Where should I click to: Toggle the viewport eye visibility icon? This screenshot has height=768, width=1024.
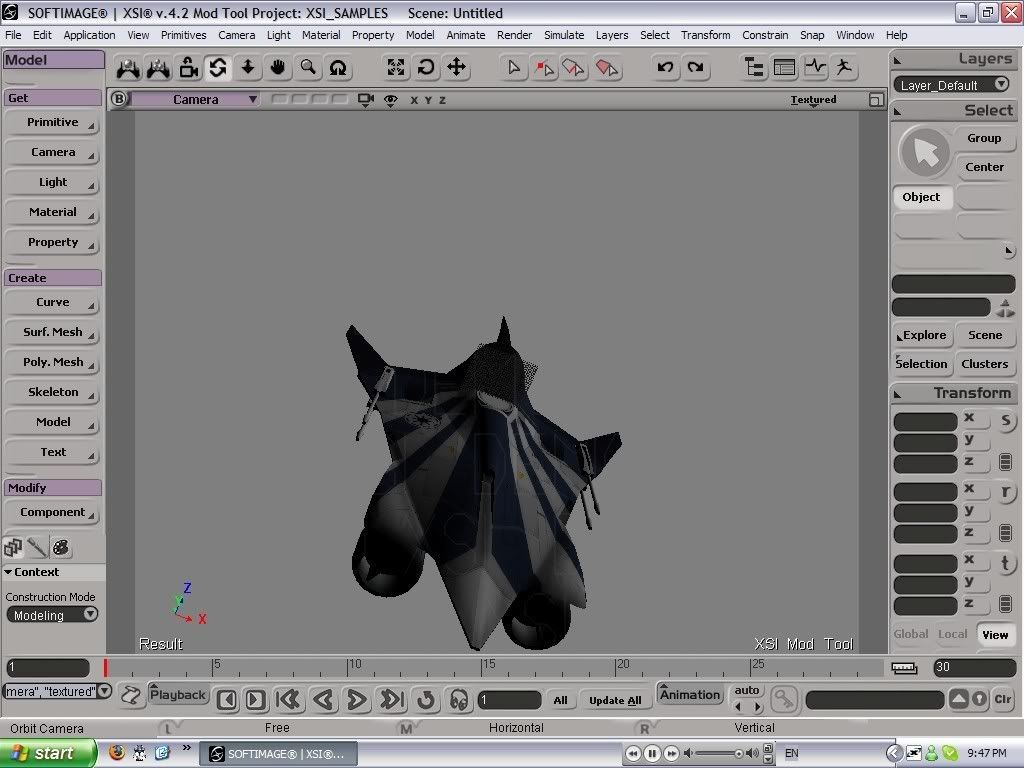pyautogui.click(x=391, y=100)
